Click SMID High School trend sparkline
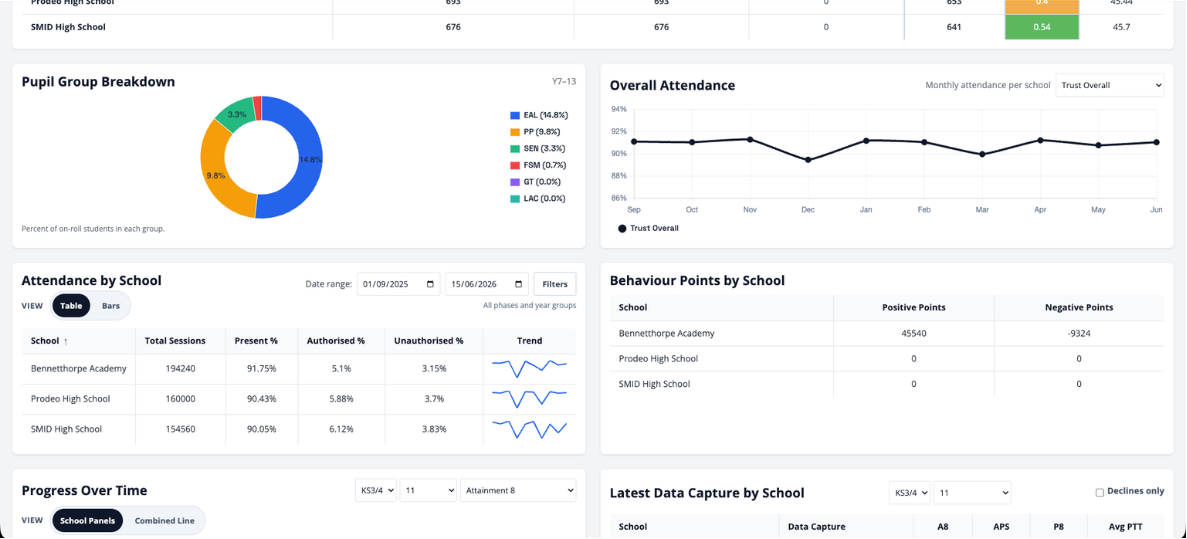Viewport: 1187px width, 539px height. click(x=529, y=428)
